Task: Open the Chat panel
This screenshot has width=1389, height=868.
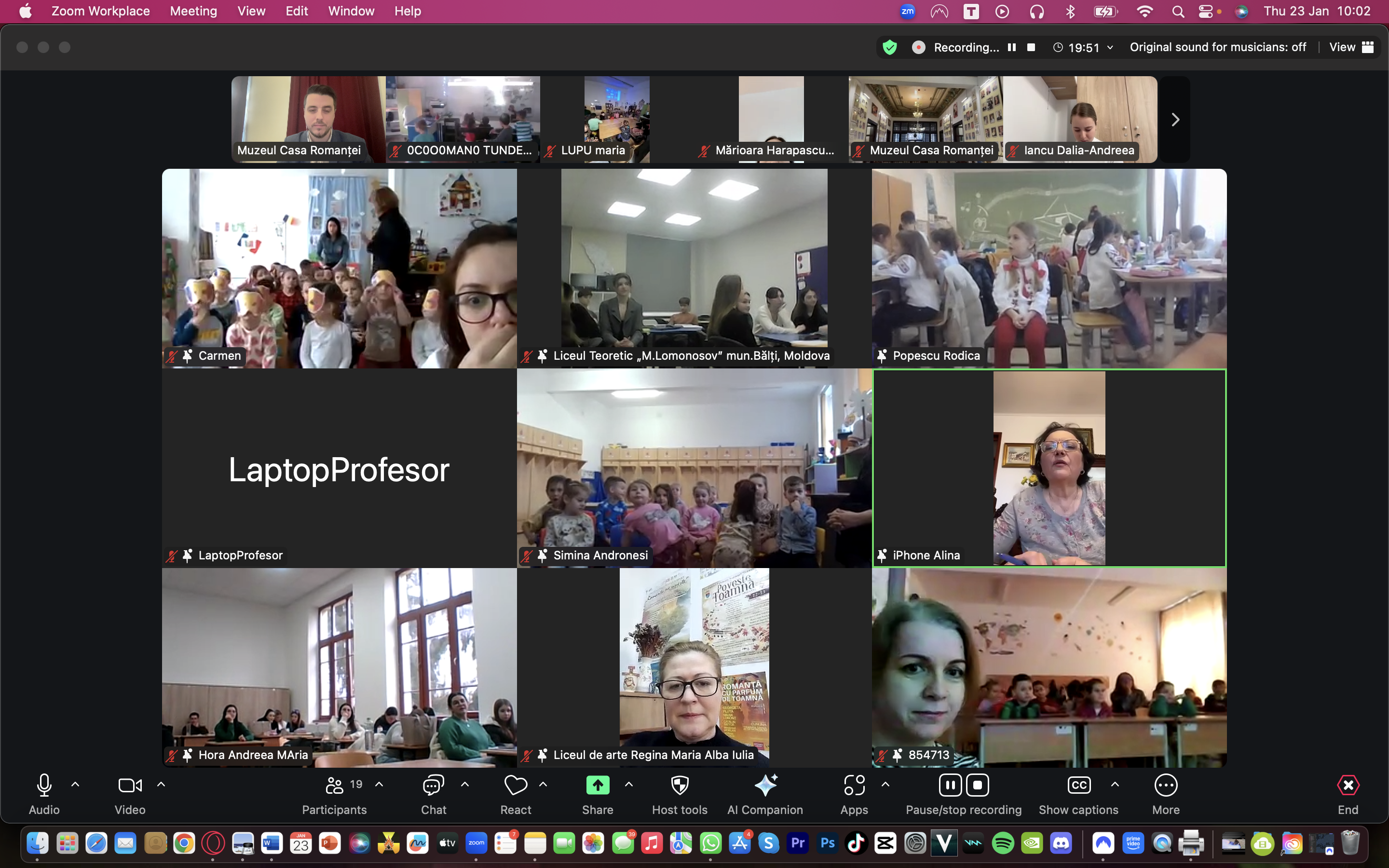Action: pos(434,794)
